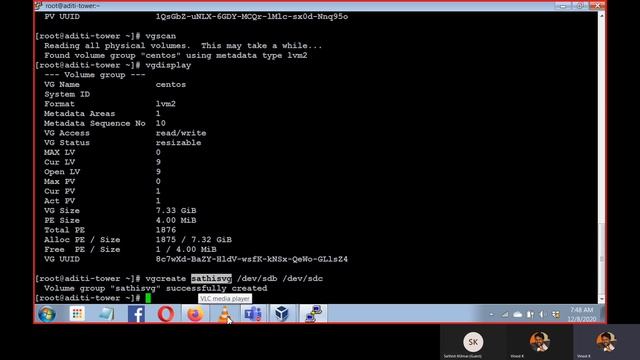
Task: Click the 'MAX LV' label
Action: [x=60, y=152]
